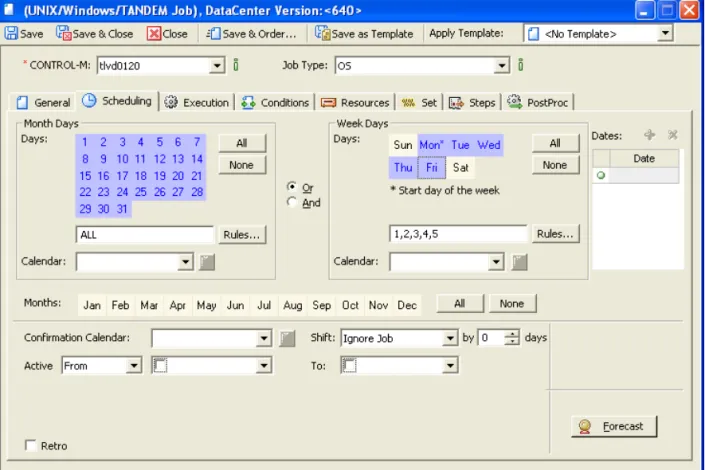Viewport: 705px width, 470px height.
Task: Toggle the Jun month
Action: [235, 305]
